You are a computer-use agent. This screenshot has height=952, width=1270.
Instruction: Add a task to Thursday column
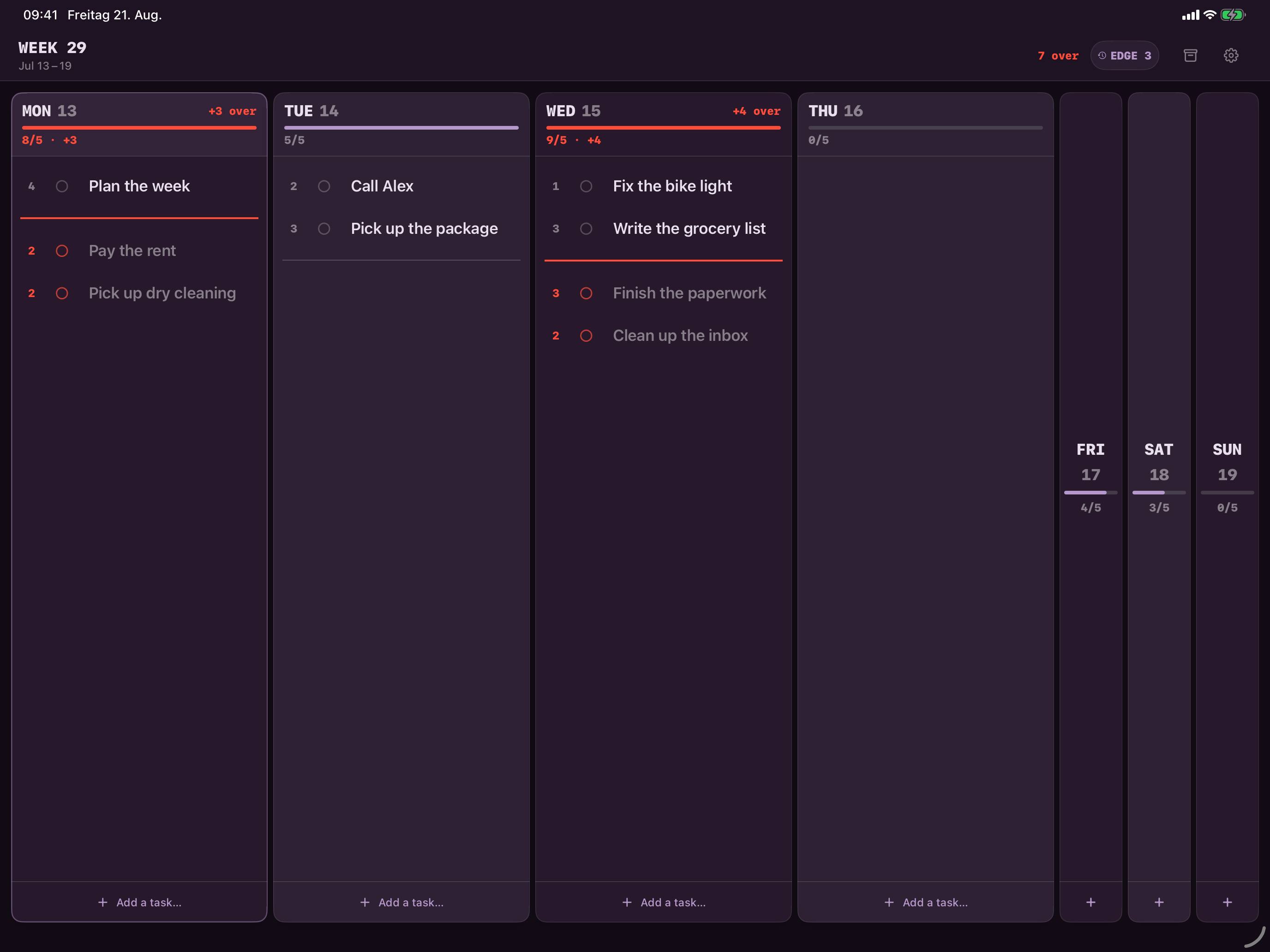[x=926, y=902]
